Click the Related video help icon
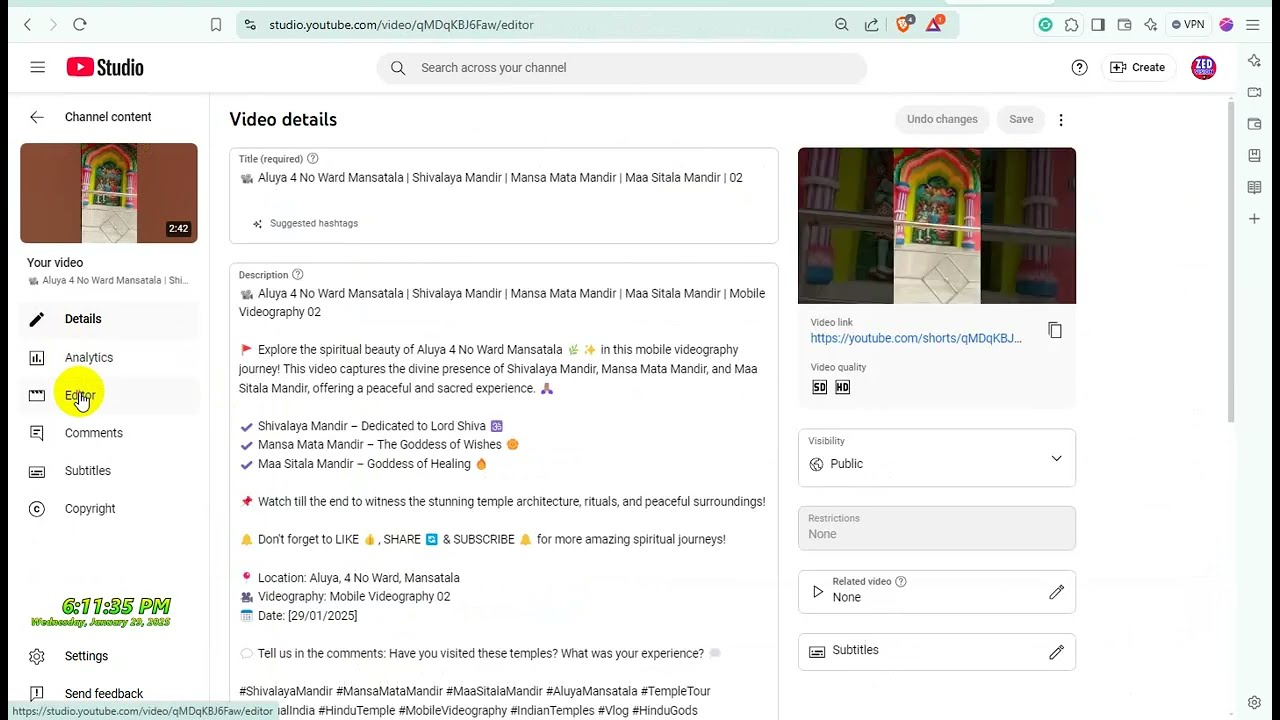Viewport: 1280px width, 720px height. pos(901,582)
